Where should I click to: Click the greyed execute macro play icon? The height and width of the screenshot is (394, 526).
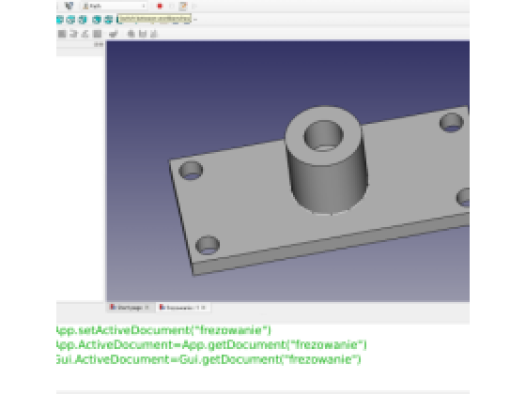194,6
